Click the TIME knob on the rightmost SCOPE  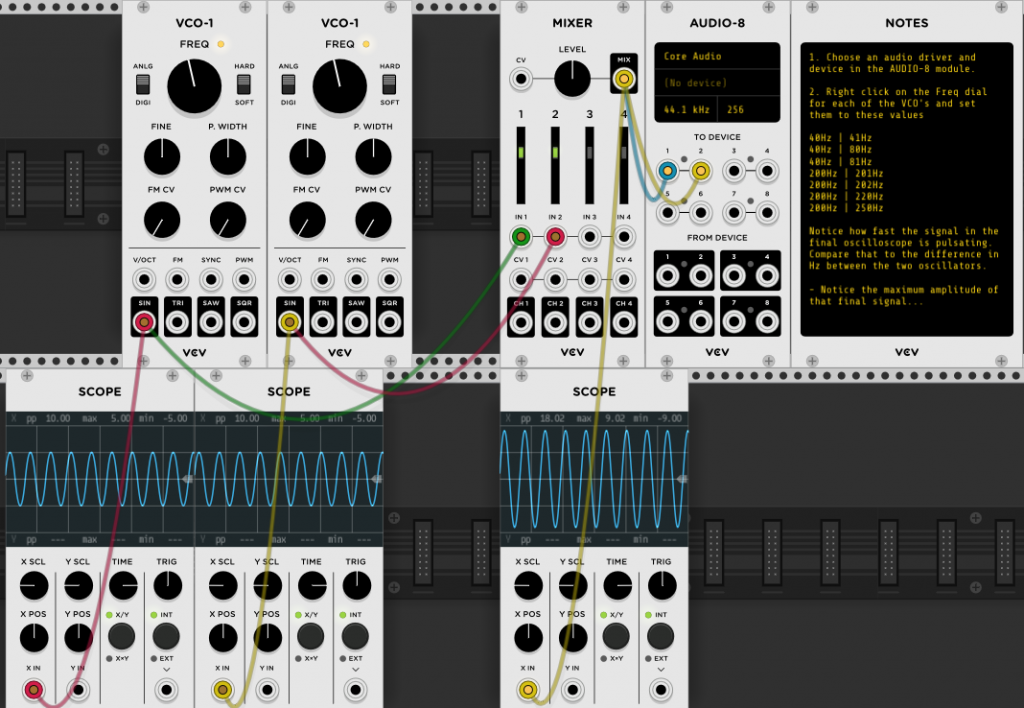tap(617, 586)
